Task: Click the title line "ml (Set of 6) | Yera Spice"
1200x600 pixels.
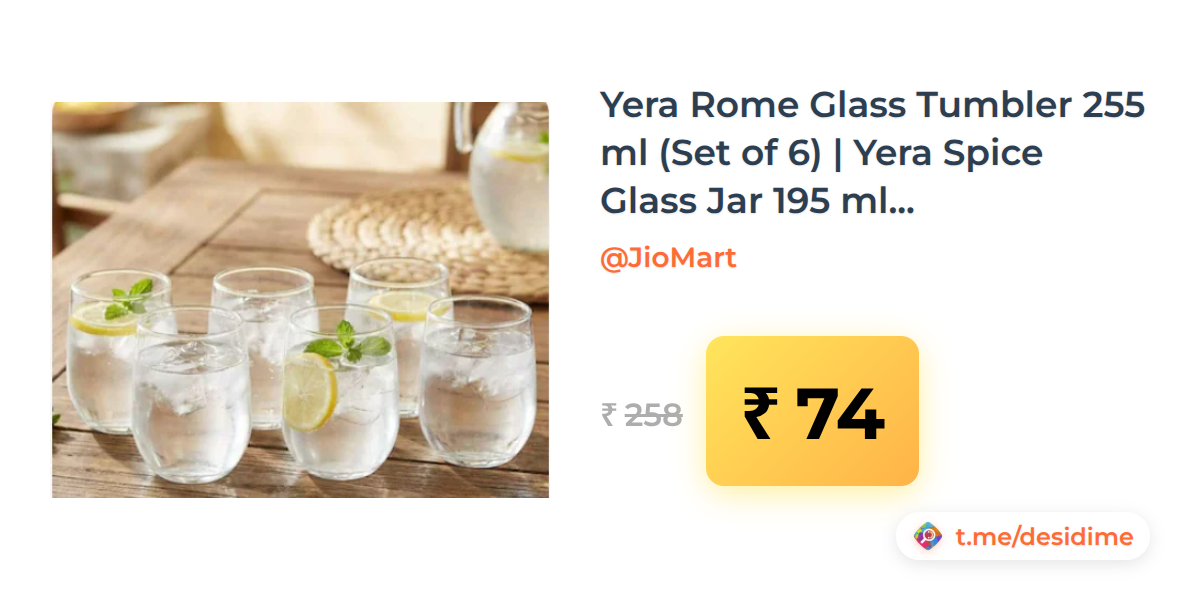Action: pos(821,153)
